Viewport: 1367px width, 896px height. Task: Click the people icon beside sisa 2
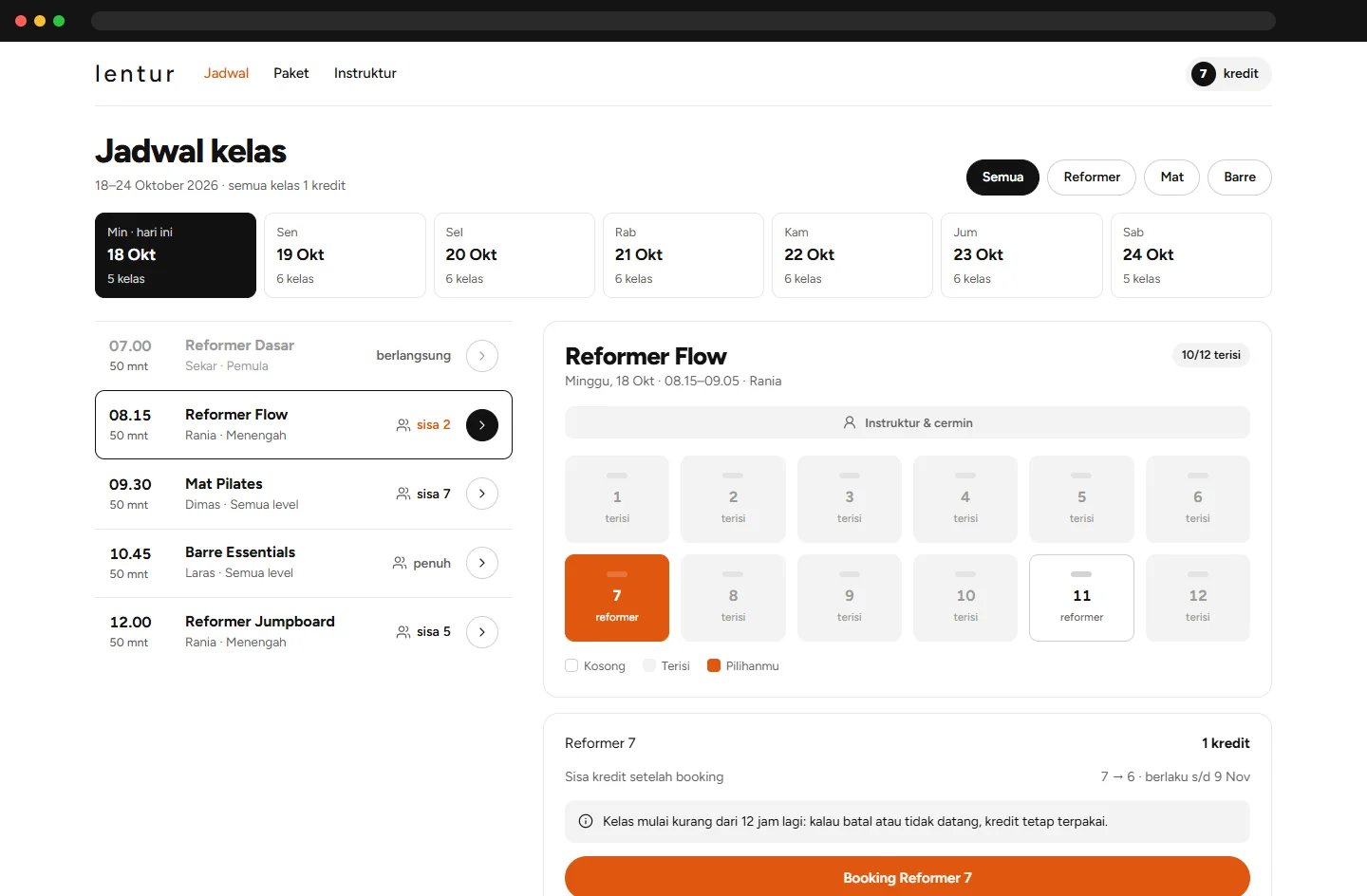click(x=403, y=425)
